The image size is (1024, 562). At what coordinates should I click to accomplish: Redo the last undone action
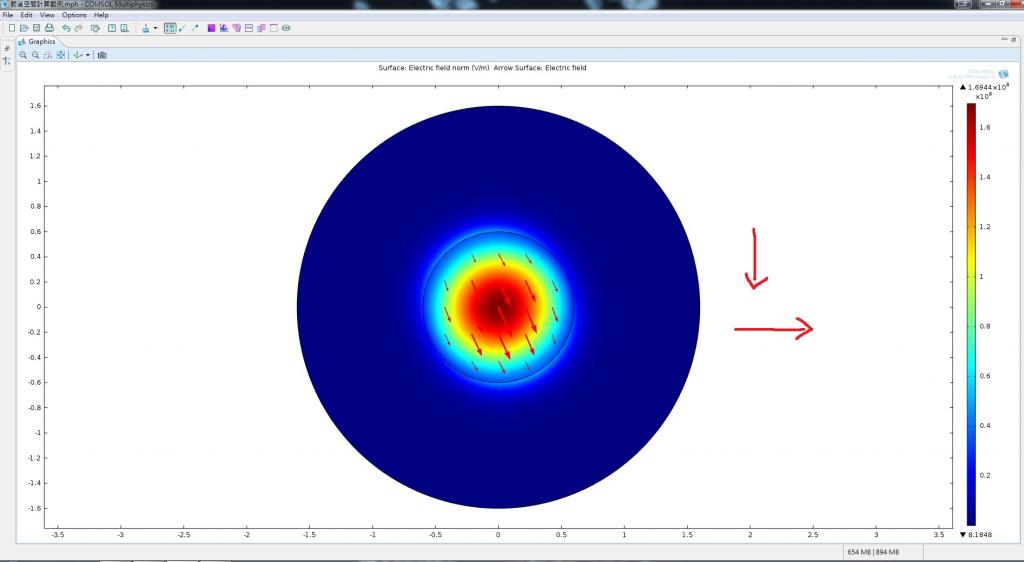78,28
